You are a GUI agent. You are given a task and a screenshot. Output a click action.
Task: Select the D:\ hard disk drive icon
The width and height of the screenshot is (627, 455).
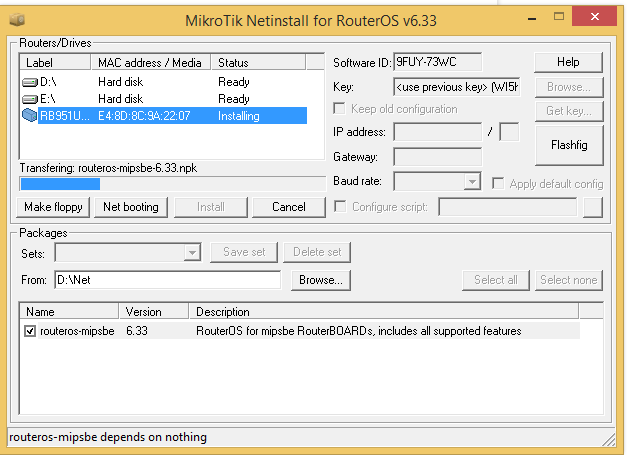pos(30,82)
